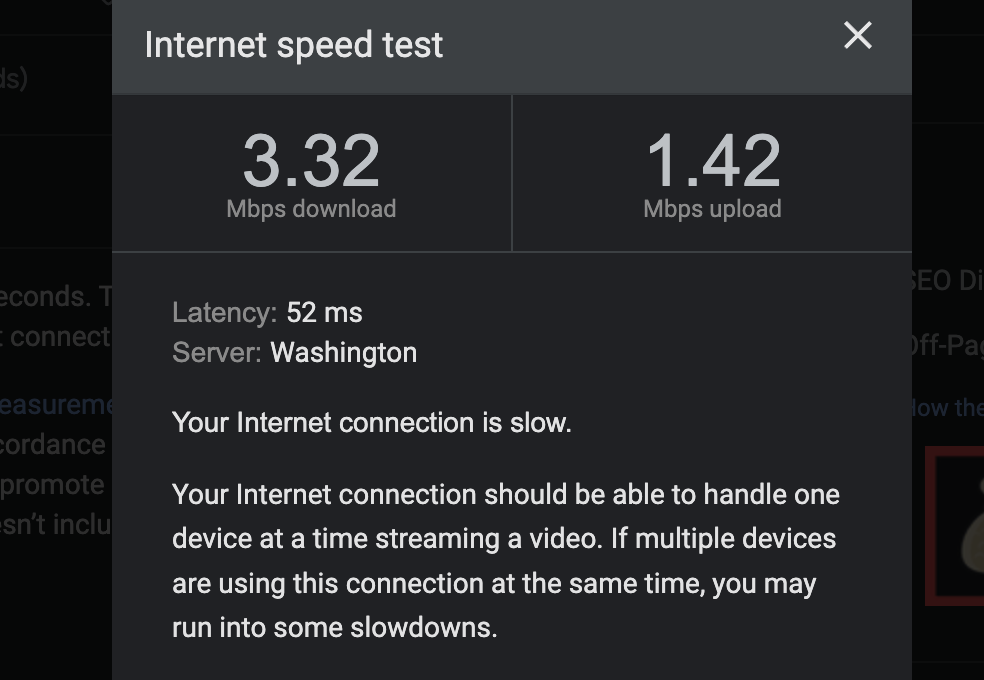Viewport: 984px width, 680px height.
Task: Click the Latency label
Action: (224, 313)
